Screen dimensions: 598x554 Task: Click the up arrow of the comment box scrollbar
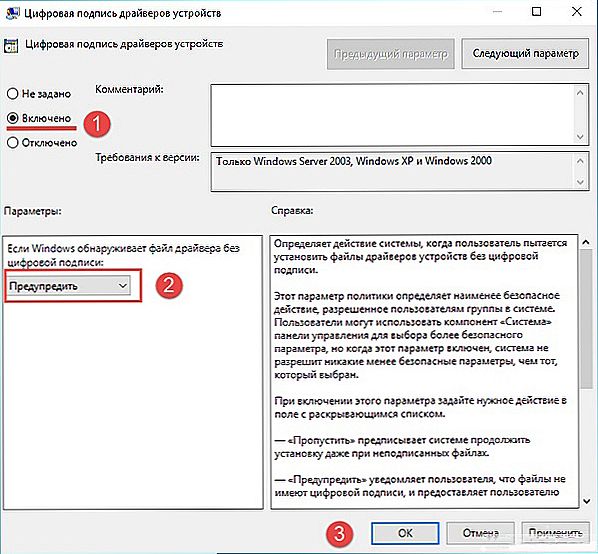(580, 93)
